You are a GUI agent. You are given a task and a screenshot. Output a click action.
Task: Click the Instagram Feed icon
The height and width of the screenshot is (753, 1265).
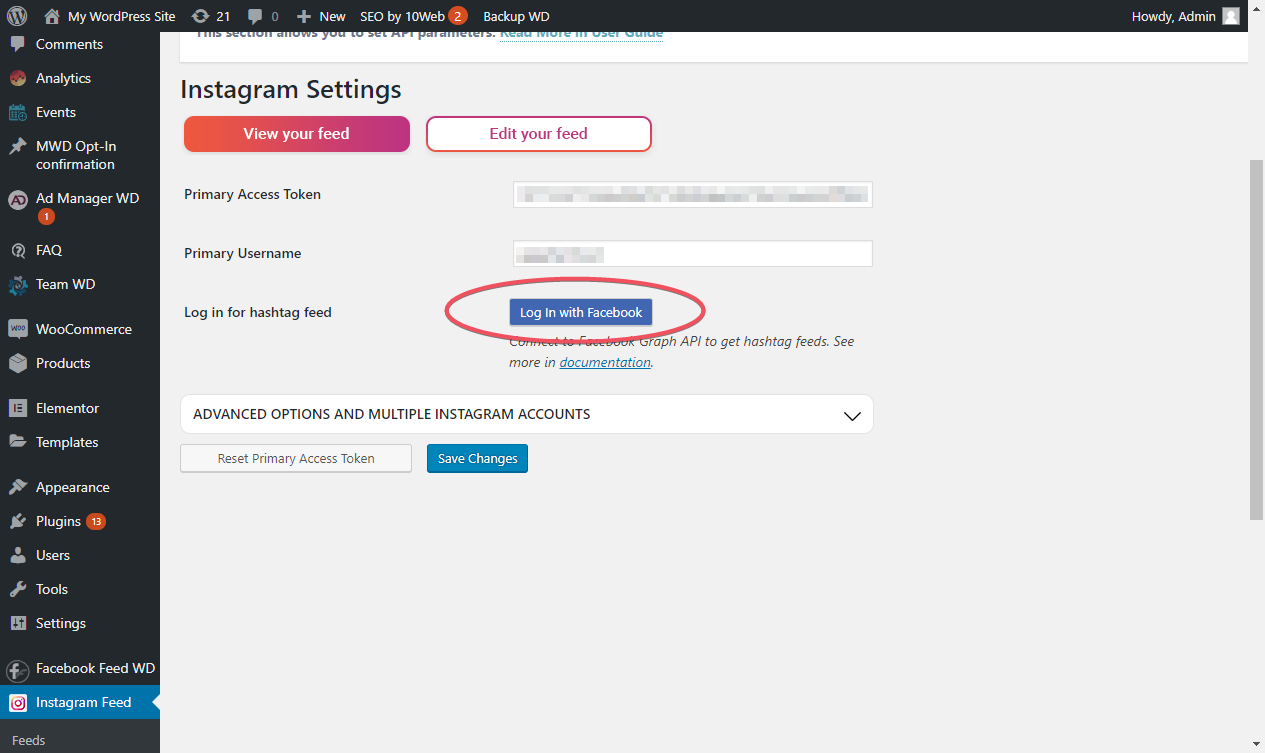[17, 703]
